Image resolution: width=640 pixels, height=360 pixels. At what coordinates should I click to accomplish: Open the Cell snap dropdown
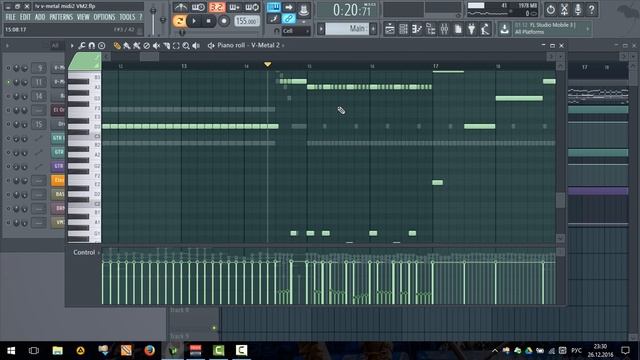point(296,31)
